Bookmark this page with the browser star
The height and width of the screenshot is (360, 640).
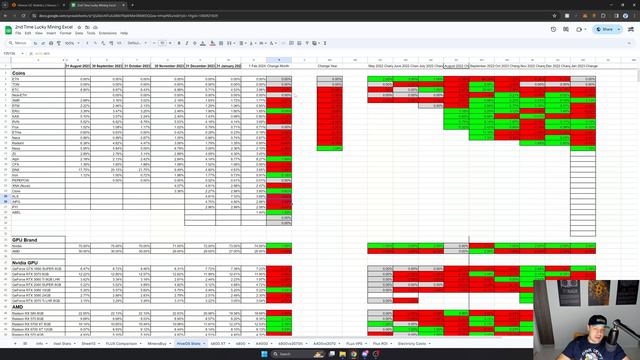point(554,16)
